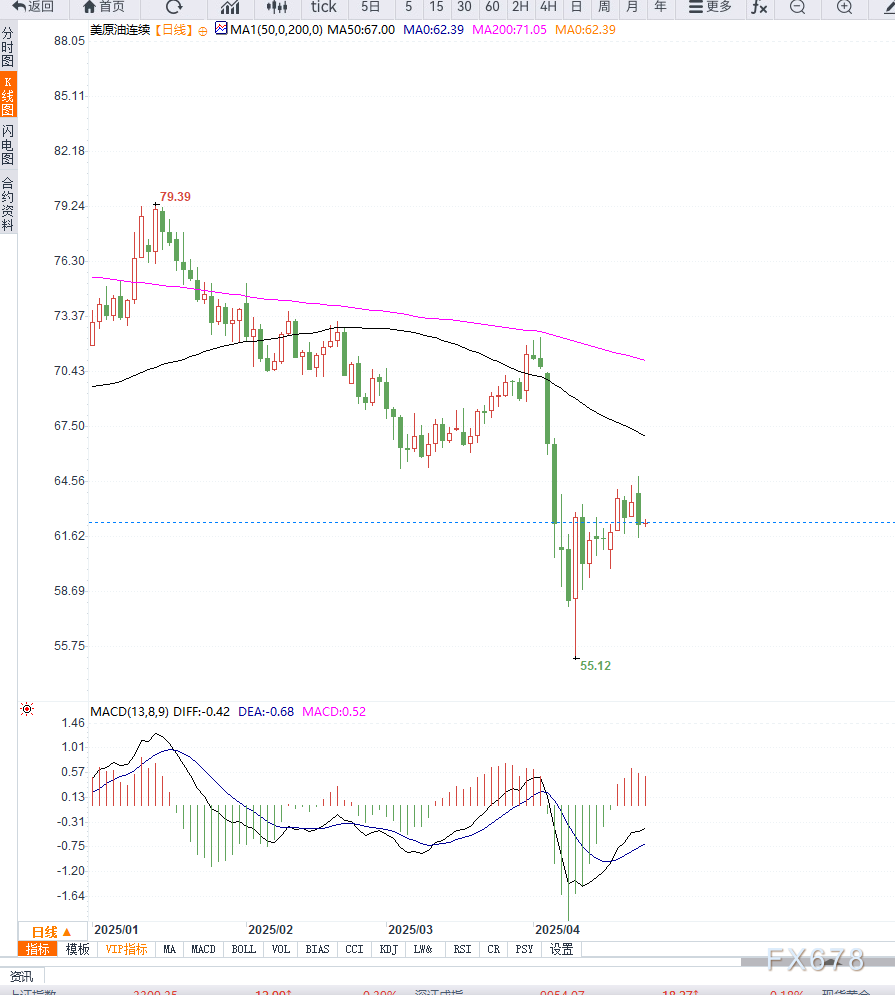Select the 4H timeframe period
The height and width of the screenshot is (995, 895).
click(x=548, y=7)
